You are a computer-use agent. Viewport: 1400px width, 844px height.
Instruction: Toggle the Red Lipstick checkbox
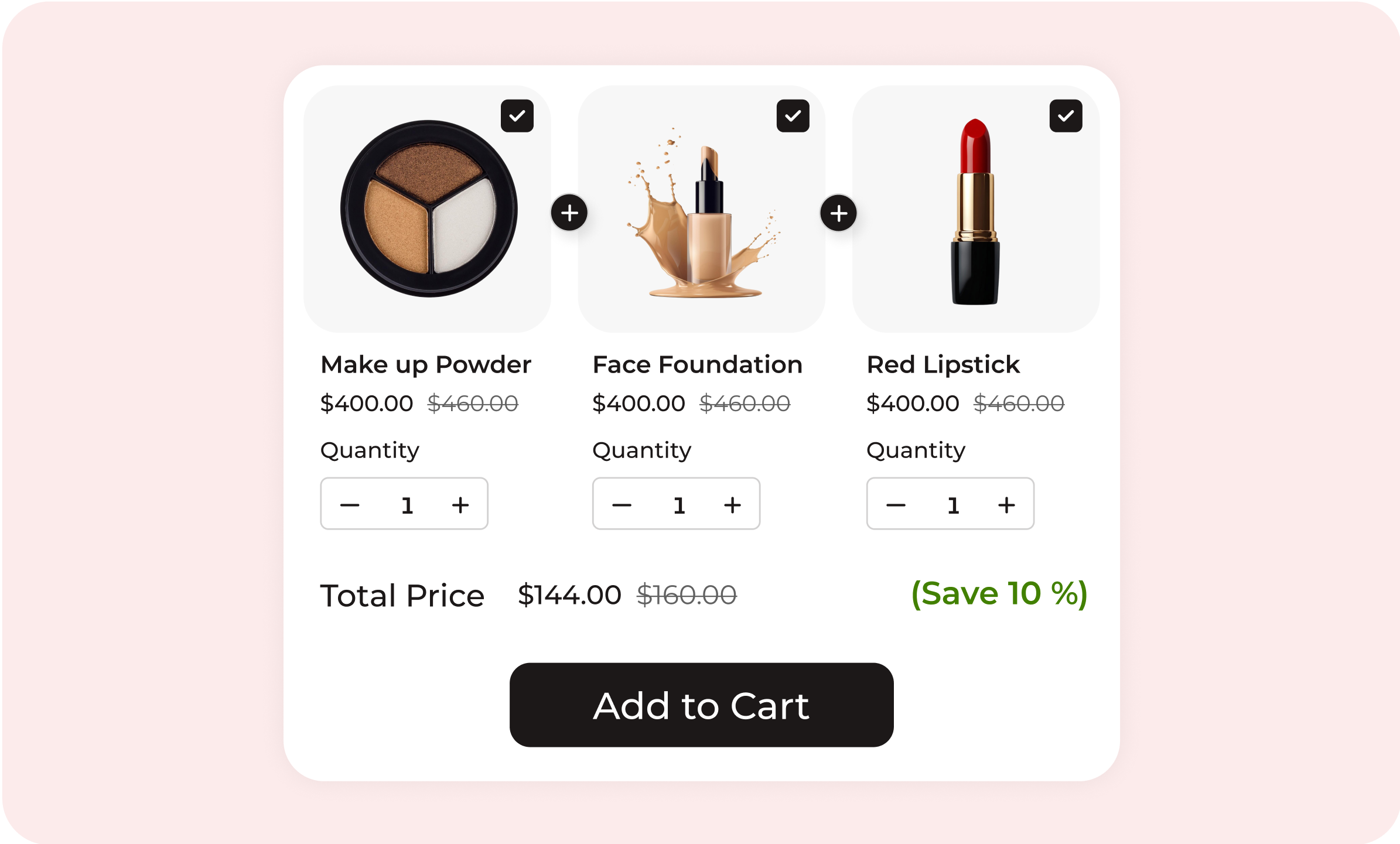[1066, 116]
